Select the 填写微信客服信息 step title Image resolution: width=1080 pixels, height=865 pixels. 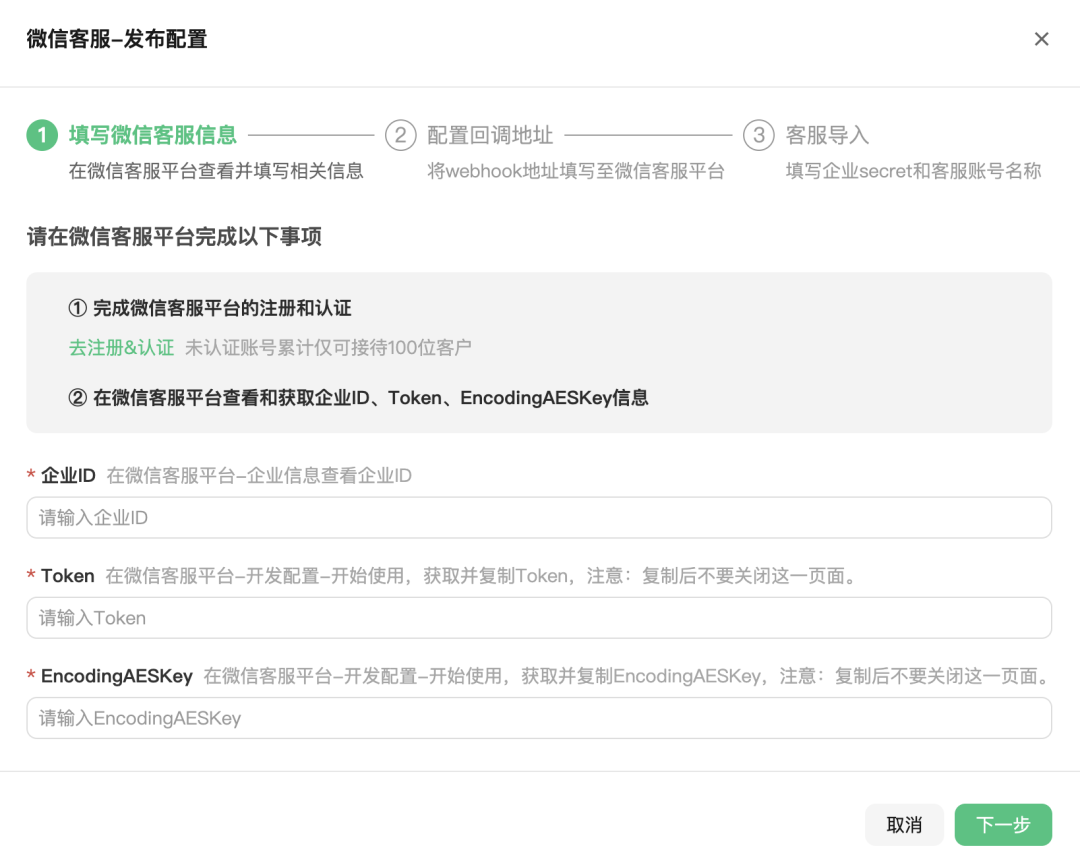[152, 135]
